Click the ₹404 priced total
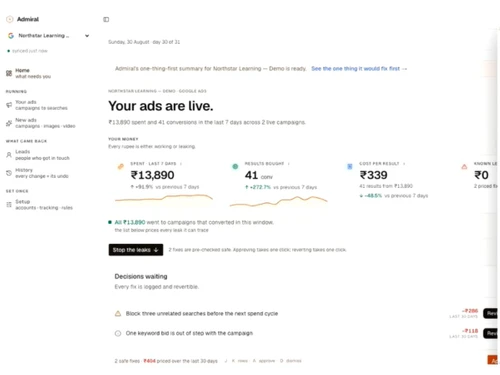The image size is (500, 375). pos(149,361)
